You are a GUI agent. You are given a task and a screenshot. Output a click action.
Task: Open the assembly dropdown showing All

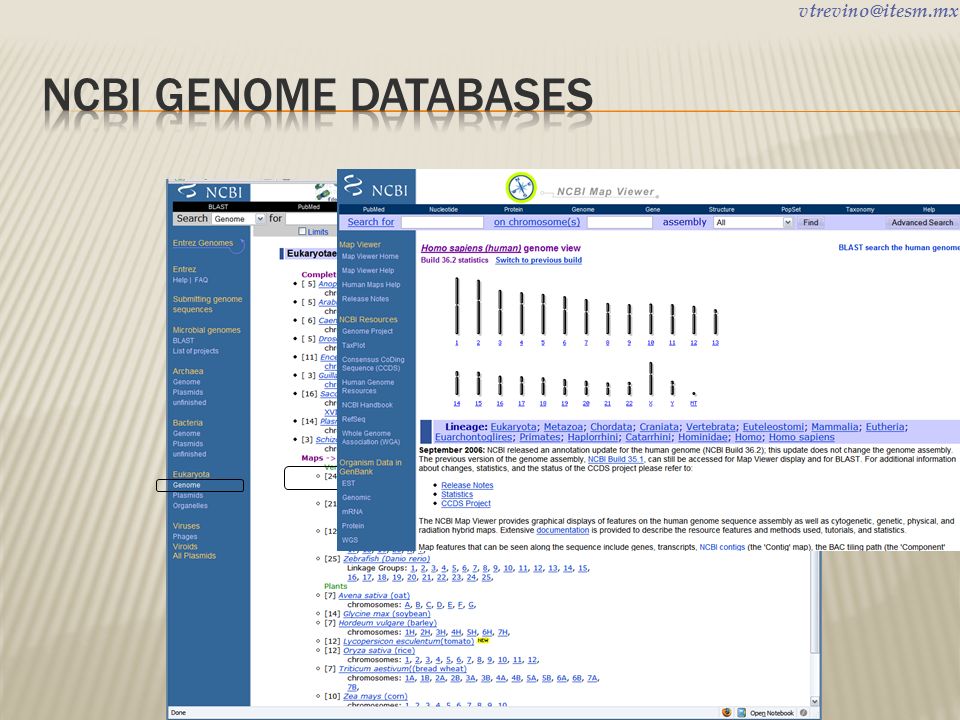753,222
